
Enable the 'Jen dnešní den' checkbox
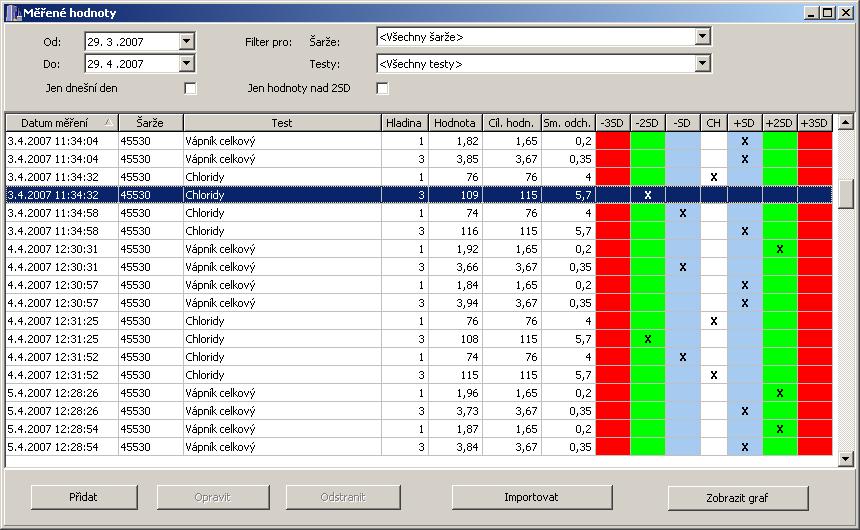click(190, 88)
